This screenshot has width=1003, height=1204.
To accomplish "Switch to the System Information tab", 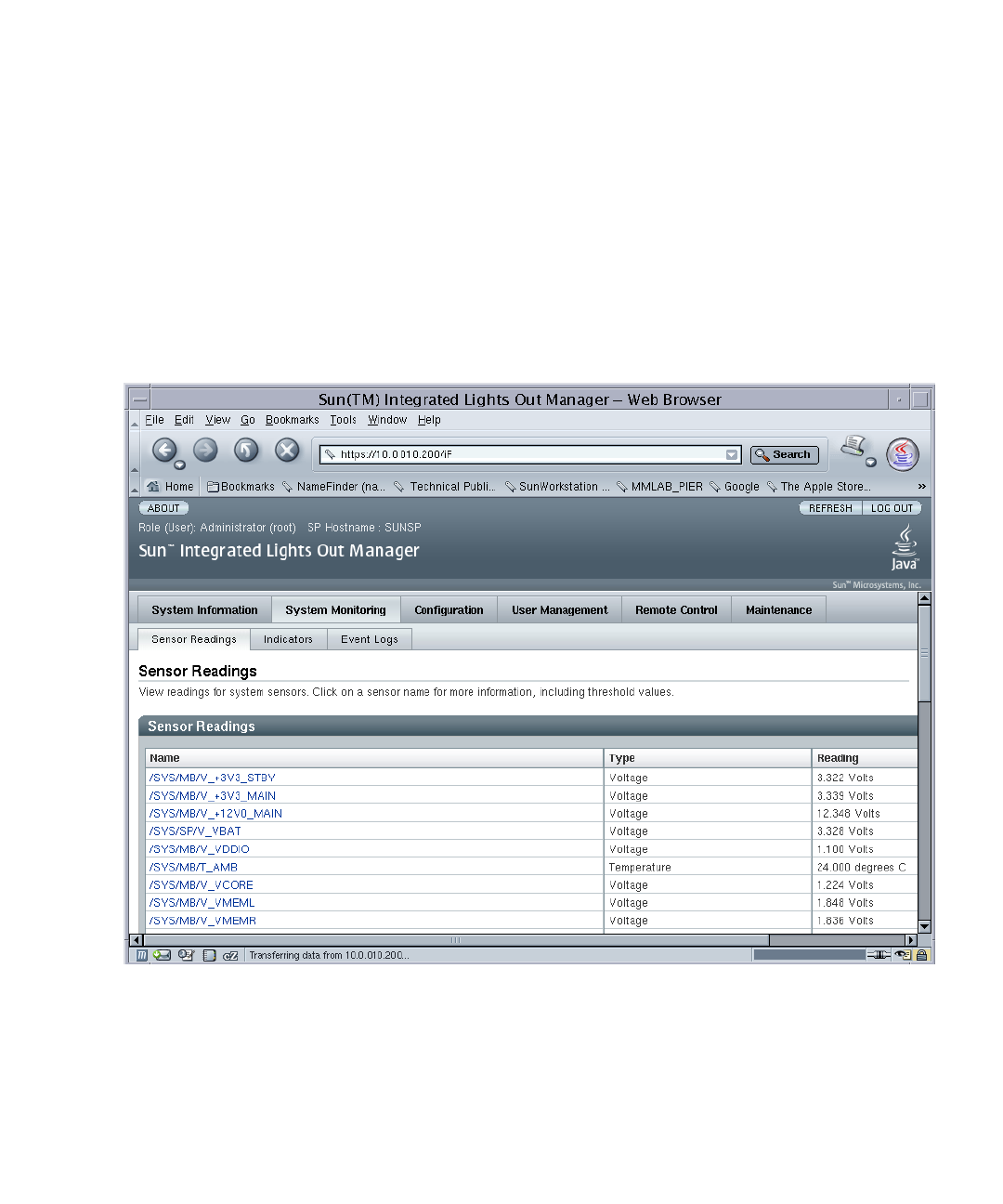I will tap(204, 610).
